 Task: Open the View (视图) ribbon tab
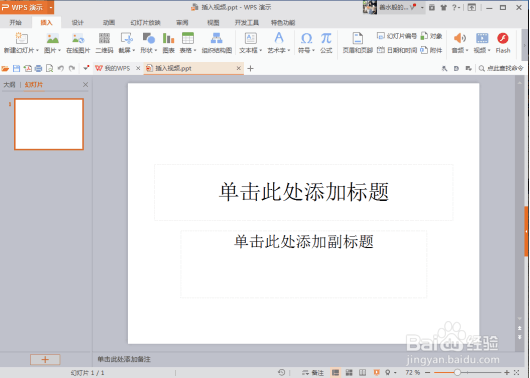213,23
